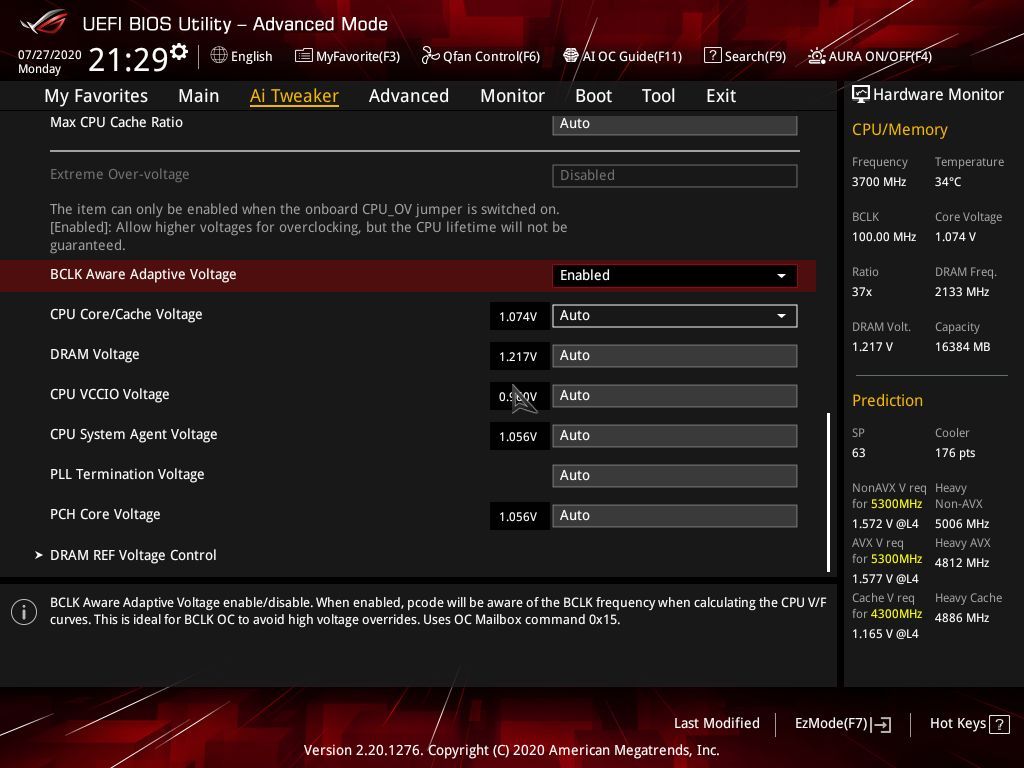Click the globe language icon

pos(219,56)
